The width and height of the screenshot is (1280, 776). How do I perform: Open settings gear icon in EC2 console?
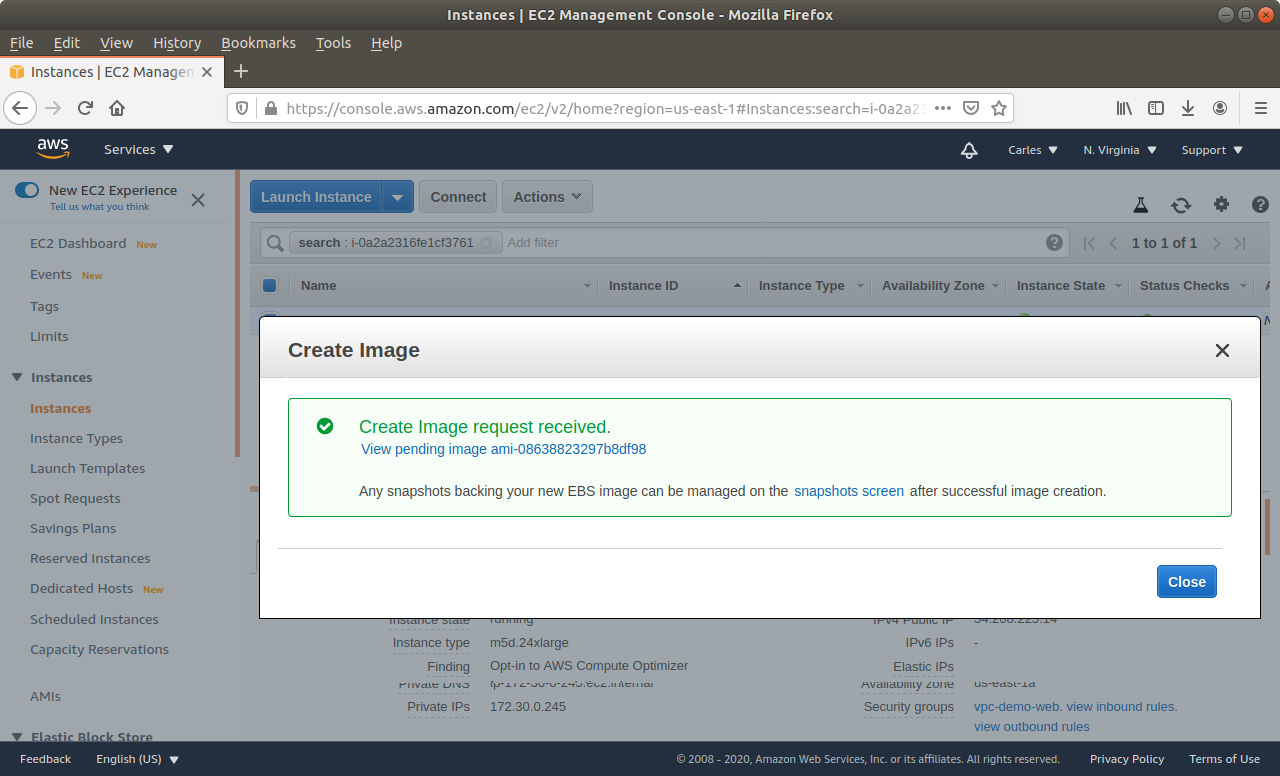click(1221, 204)
